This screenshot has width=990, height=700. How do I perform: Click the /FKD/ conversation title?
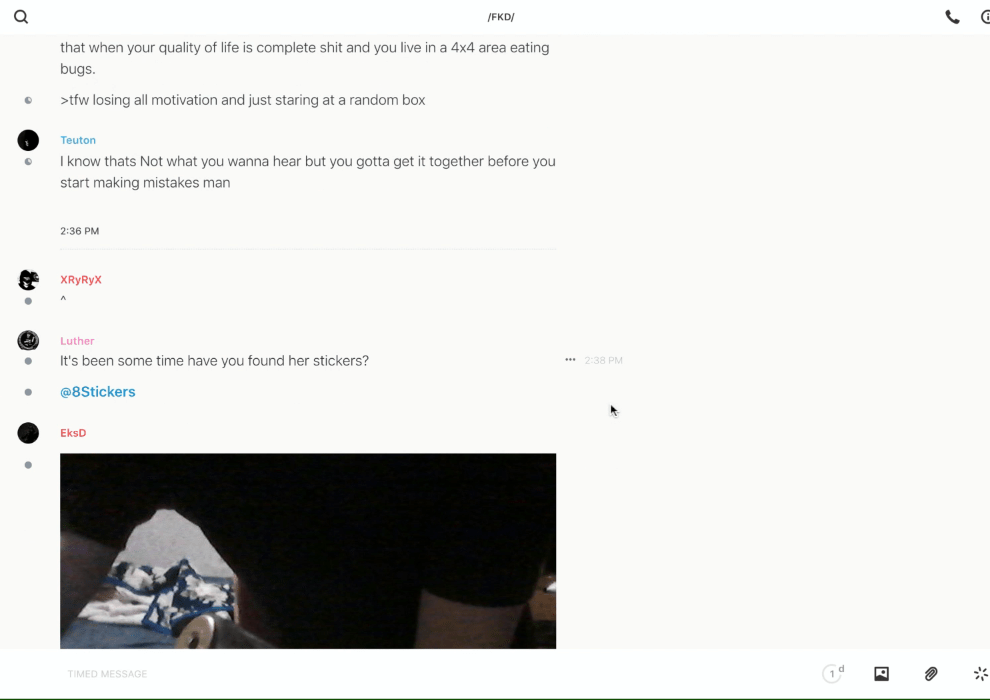pyautogui.click(x=501, y=17)
